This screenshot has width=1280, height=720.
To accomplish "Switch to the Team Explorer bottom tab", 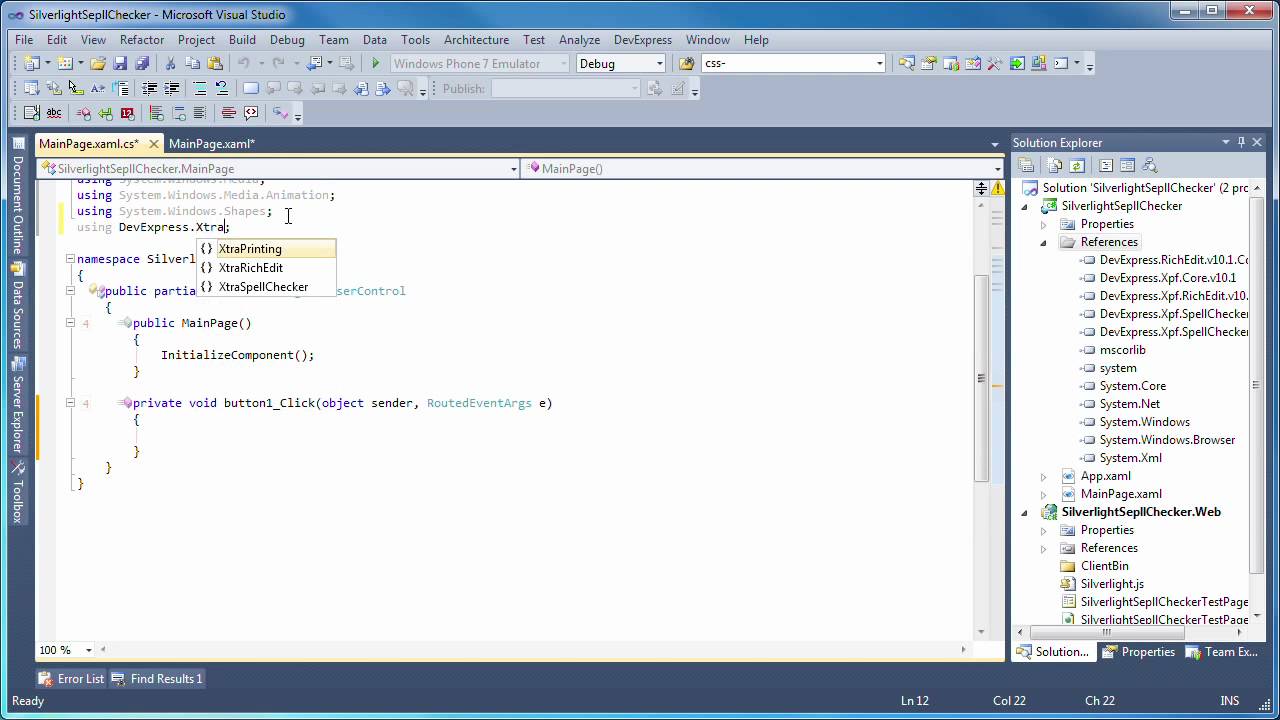I will tap(1222, 652).
